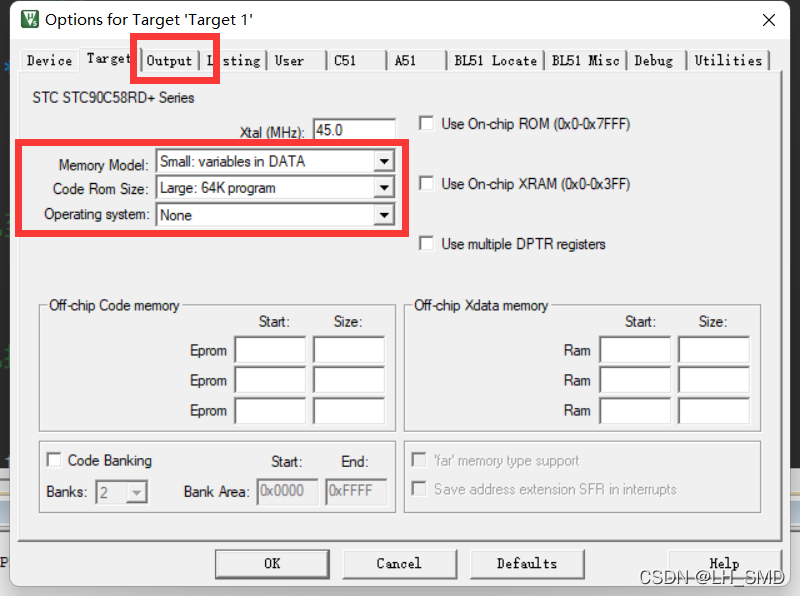Click the Cancel button

click(x=399, y=563)
